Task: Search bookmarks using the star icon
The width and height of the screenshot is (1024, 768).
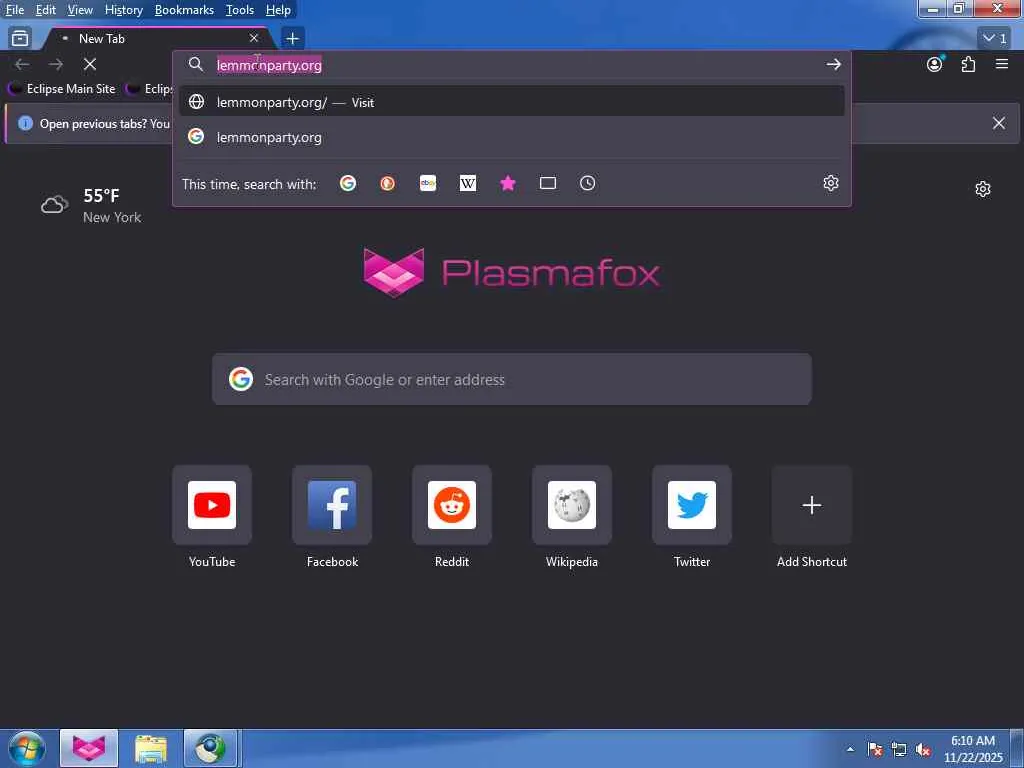Action: pyautogui.click(x=507, y=184)
